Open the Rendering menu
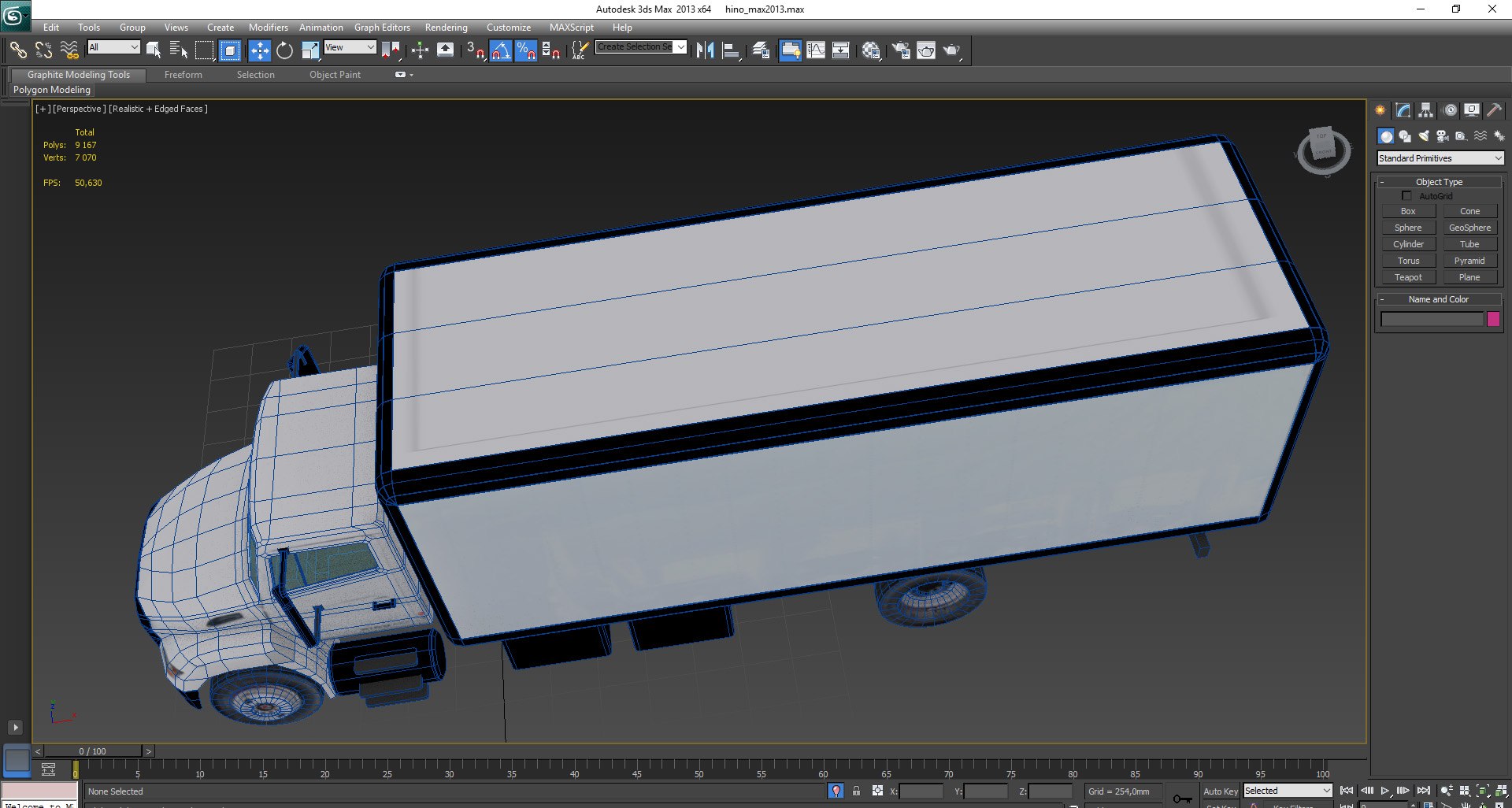 447,28
